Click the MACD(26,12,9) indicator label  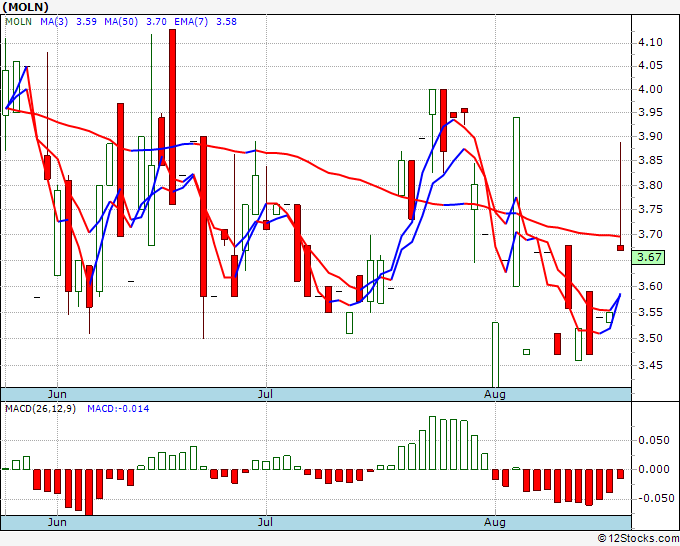coord(40,409)
